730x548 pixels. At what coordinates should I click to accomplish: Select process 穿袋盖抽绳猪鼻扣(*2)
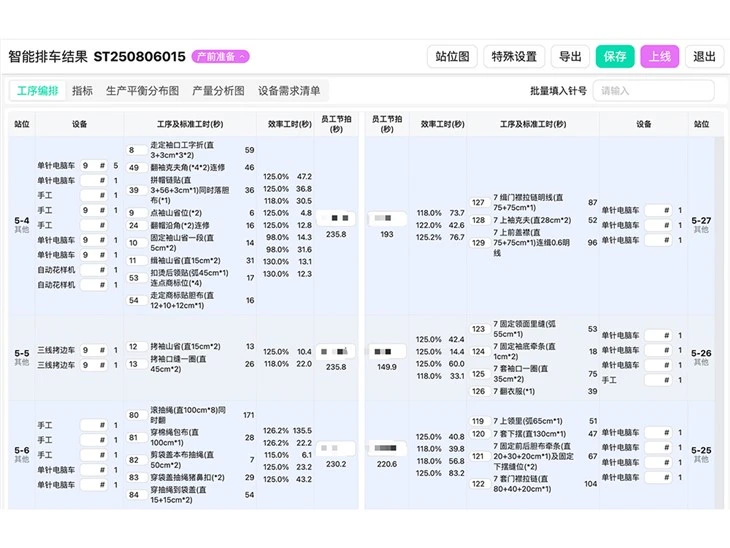click(x=187, y=478)
